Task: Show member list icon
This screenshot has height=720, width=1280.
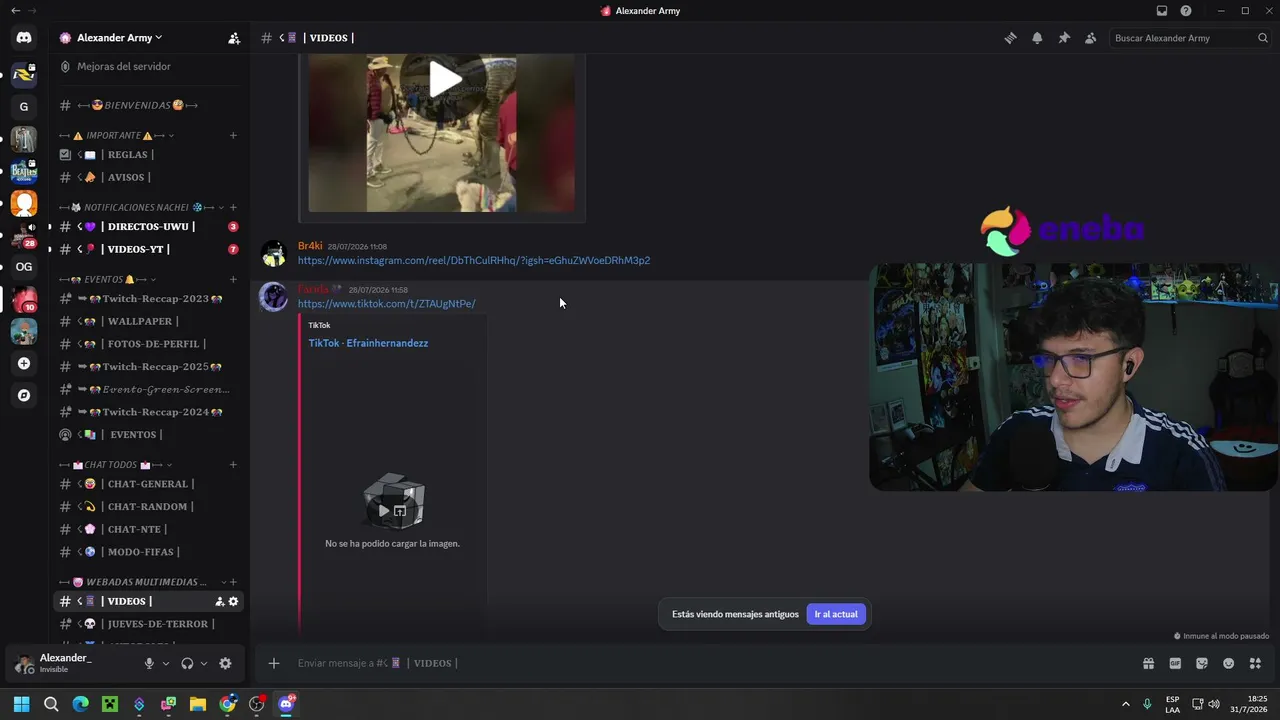Action: (1090, 38)
